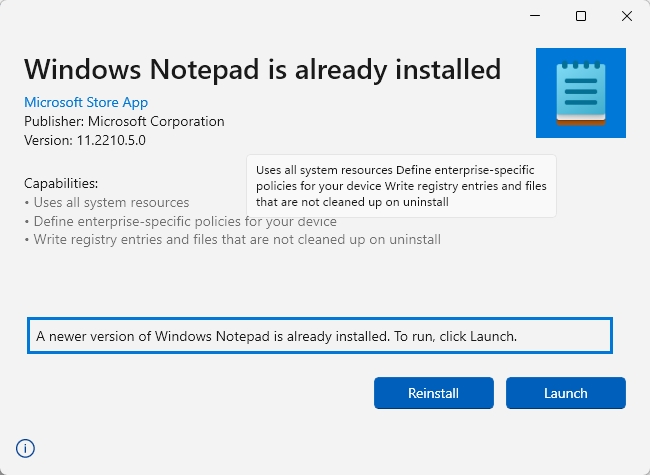The image size is (650, 475).
Task: Maximize the installer window
Action: tap(581, 16)
